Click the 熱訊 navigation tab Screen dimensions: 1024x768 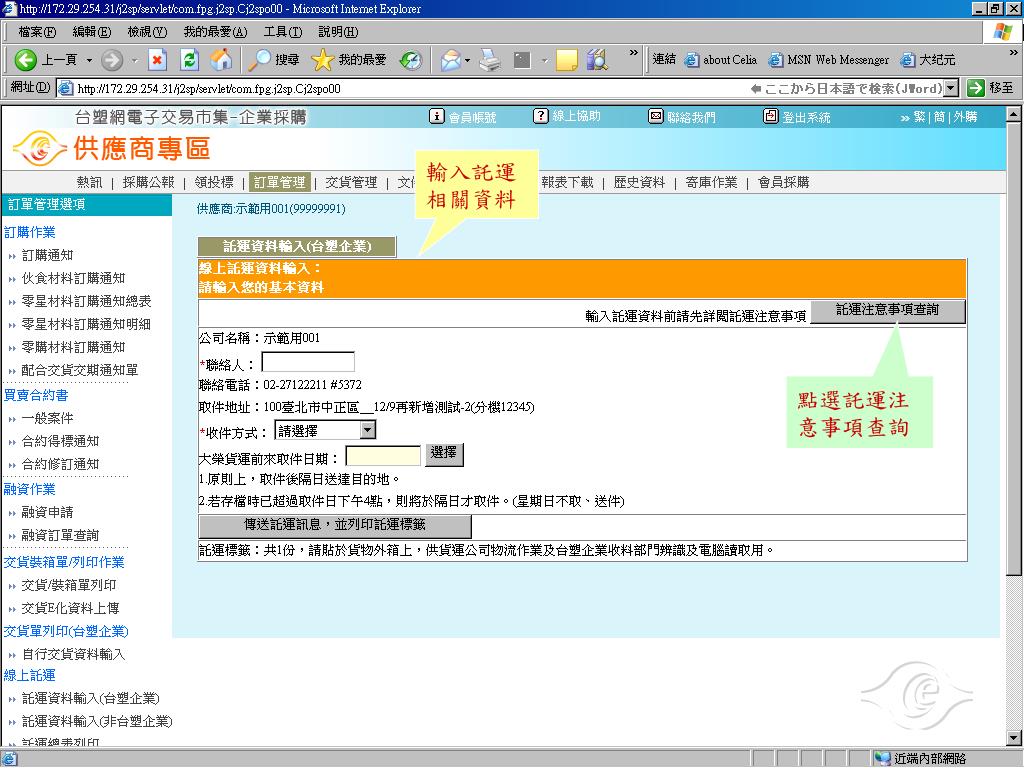89,182
